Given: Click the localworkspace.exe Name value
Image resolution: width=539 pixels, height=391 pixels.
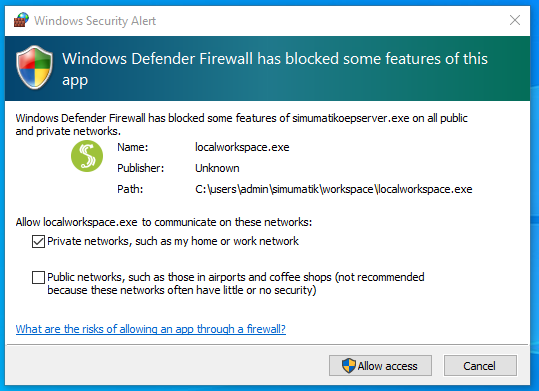Looking at the screenshot, I should tap(242, 147).
